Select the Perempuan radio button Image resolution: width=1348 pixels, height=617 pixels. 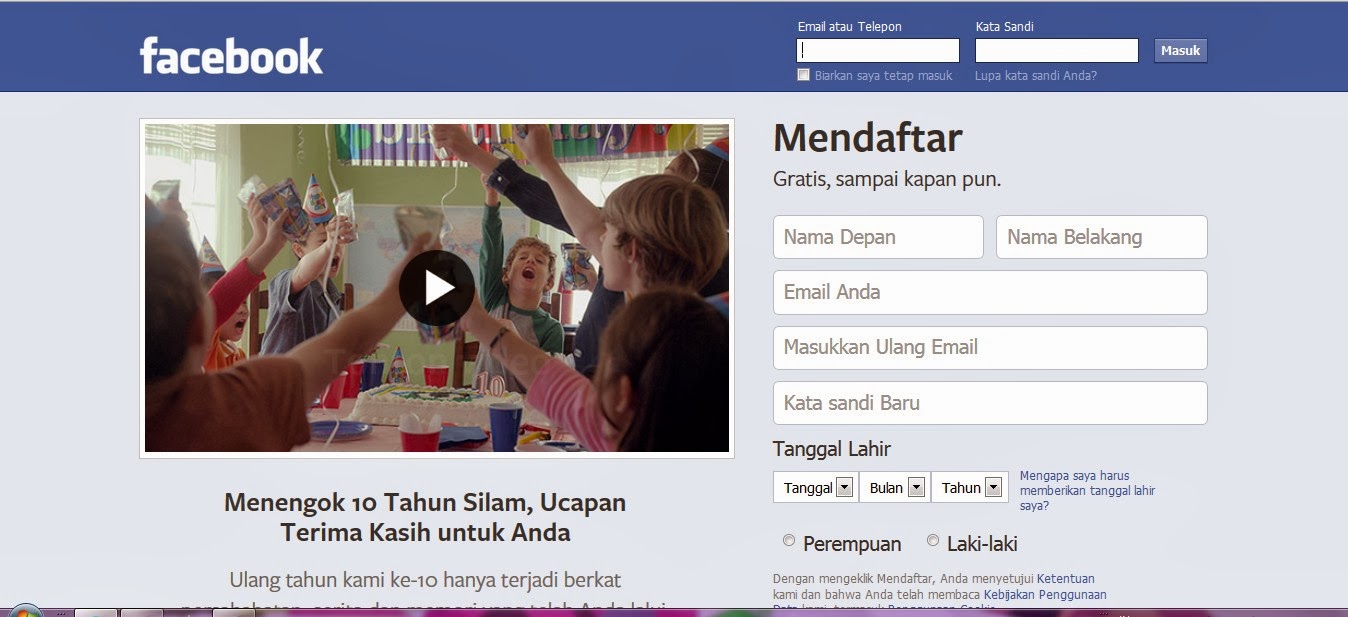coord(789,541)
